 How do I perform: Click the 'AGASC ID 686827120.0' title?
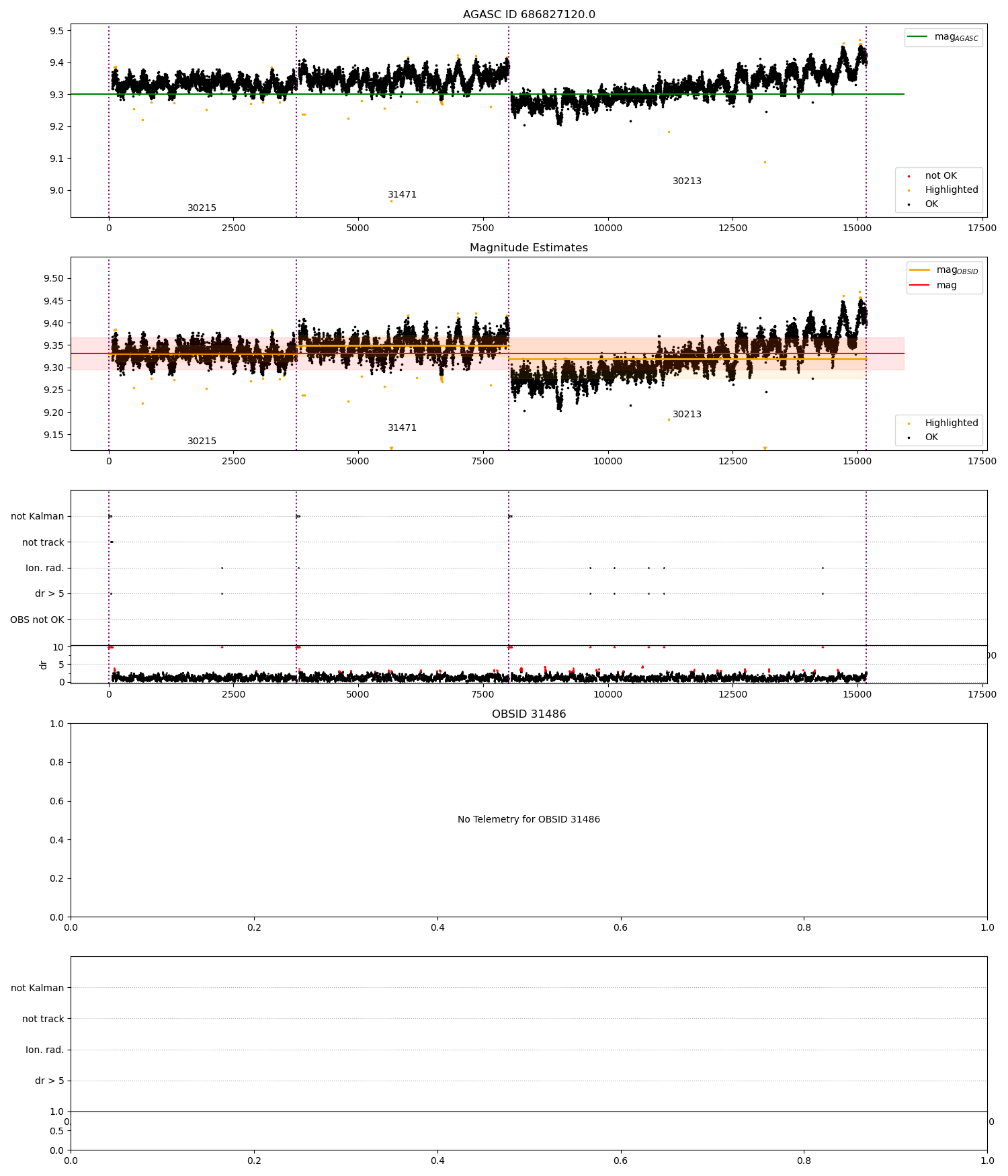529,15
